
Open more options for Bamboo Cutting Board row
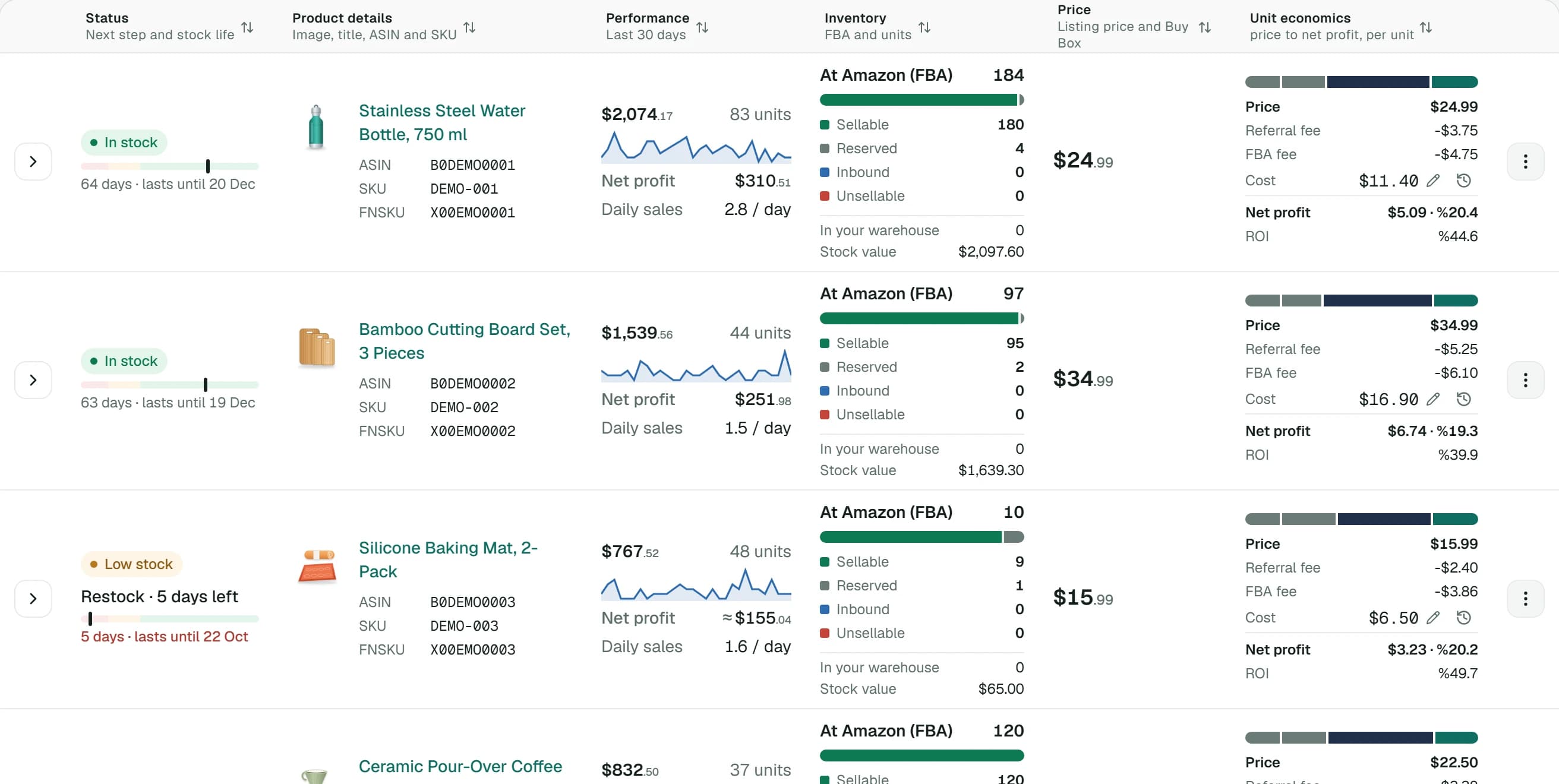coord(1525,380)
